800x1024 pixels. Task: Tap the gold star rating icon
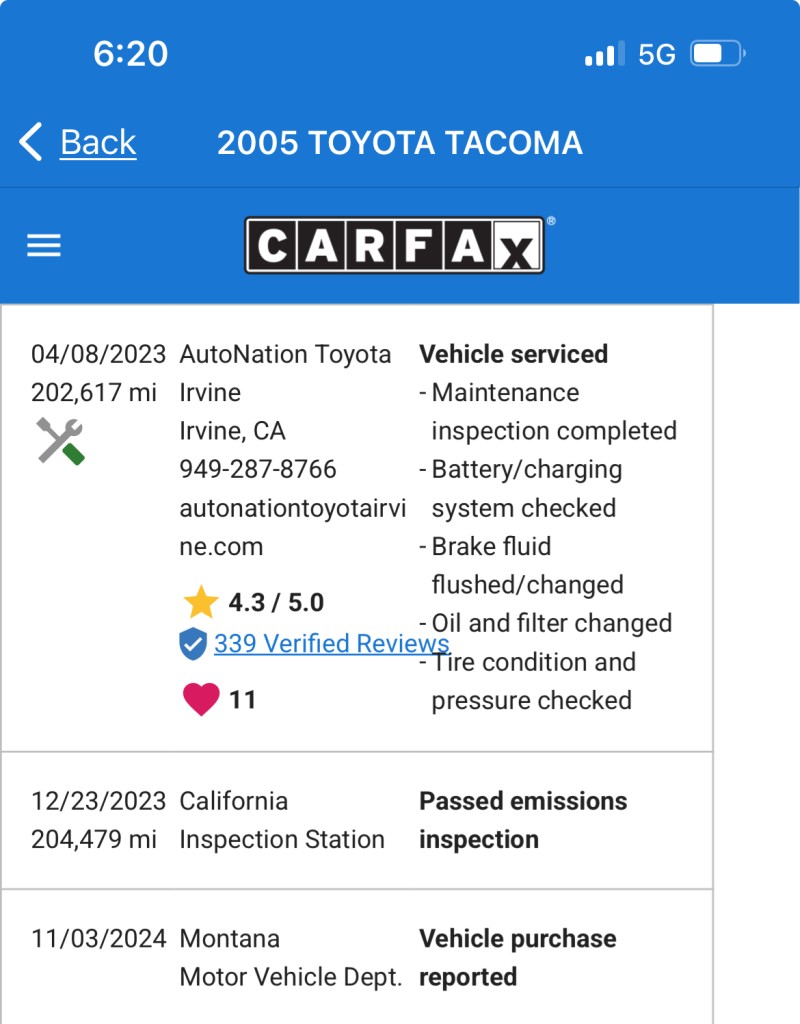coord(201,601)
